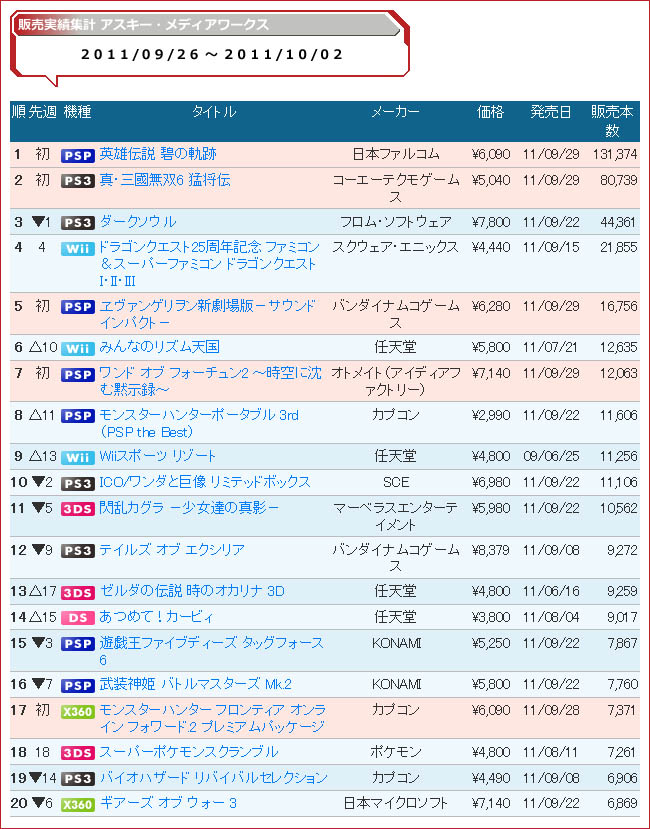The image size is (650, 829).
Task: Select sales figure 131,374
Action: tap(615, 154)
